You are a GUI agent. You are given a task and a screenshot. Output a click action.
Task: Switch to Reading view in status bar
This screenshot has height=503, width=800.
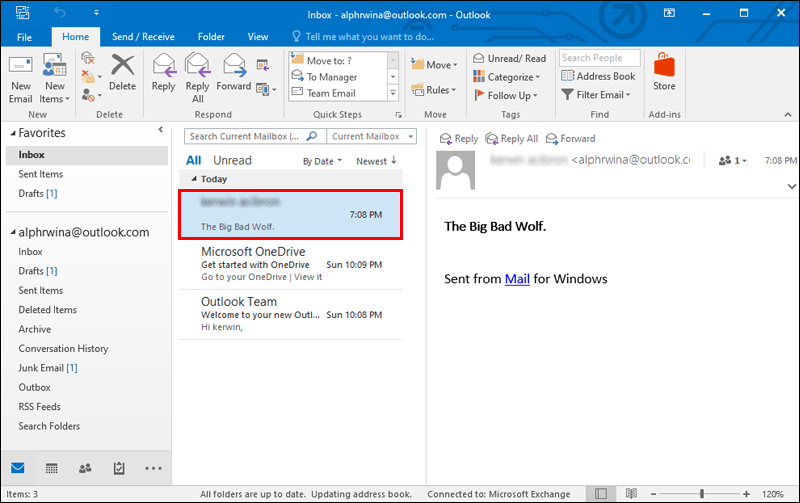point(631,494)
